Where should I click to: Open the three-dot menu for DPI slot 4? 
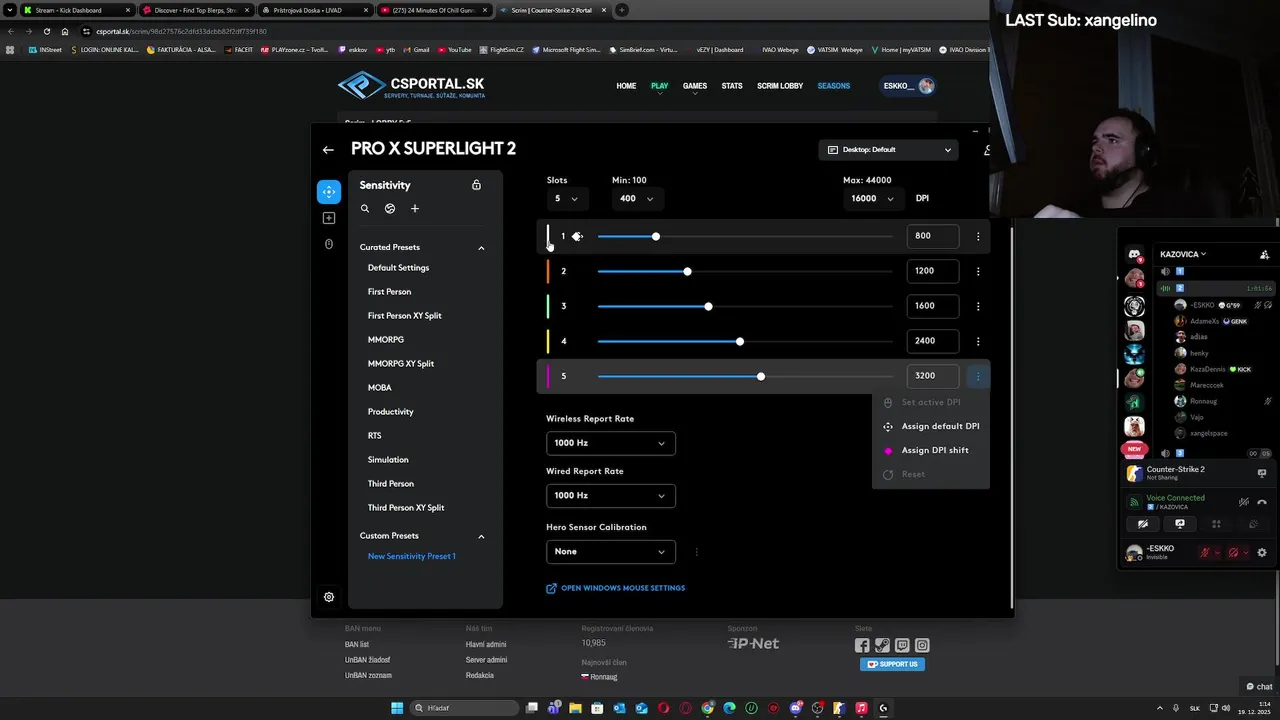coord(978,341)
